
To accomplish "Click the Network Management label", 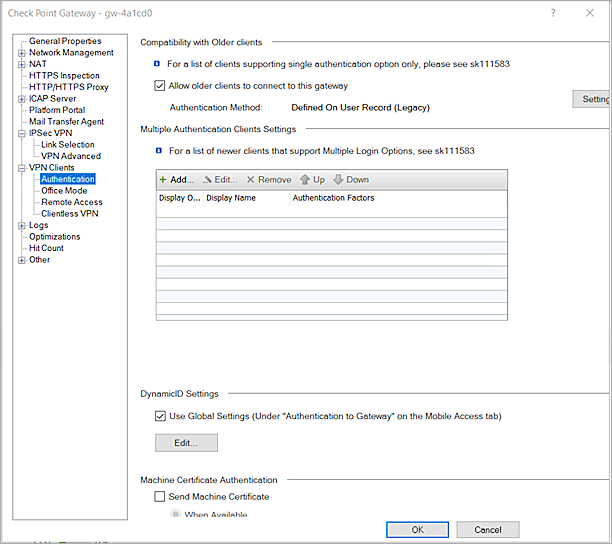I will [x=71, y=53].
